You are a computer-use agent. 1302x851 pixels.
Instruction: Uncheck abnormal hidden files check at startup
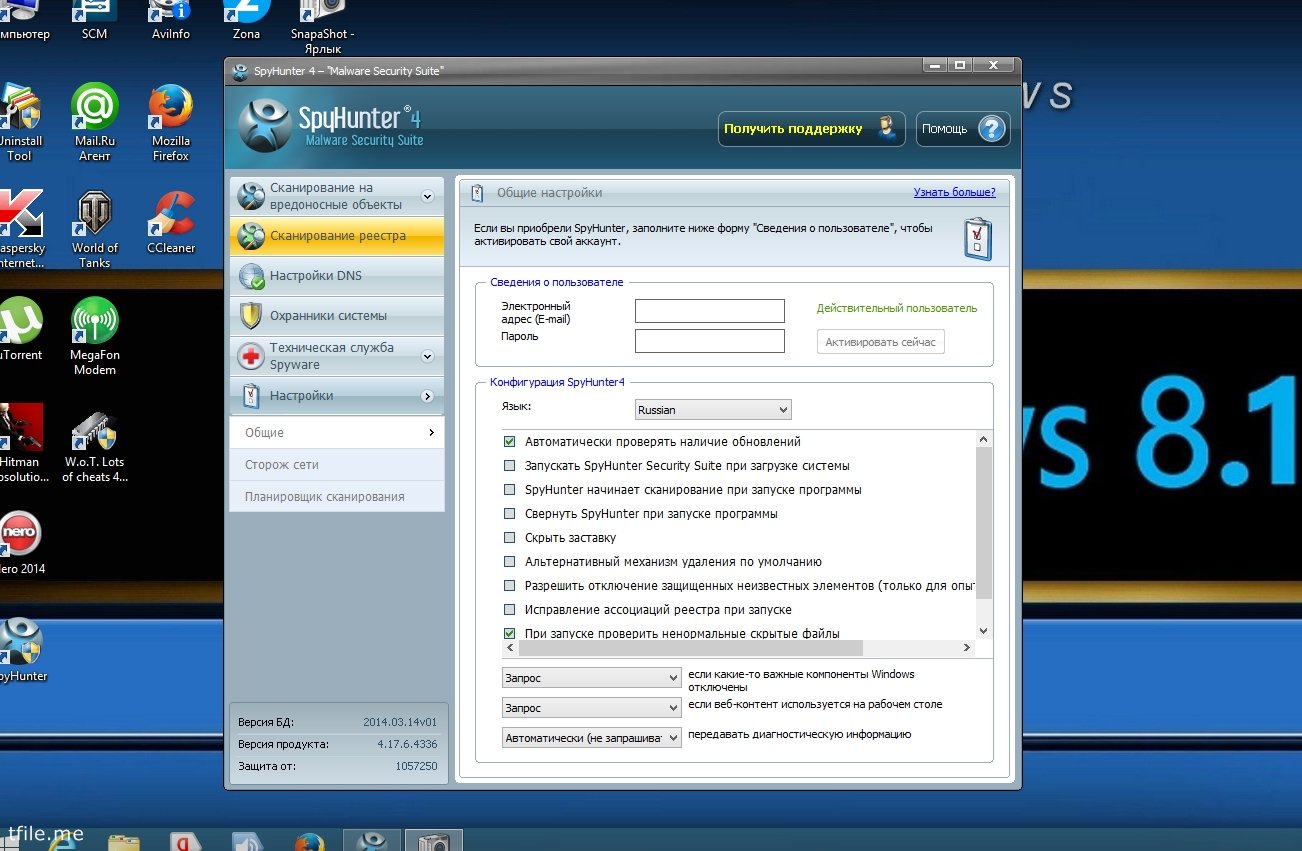[x=510, y=634]
